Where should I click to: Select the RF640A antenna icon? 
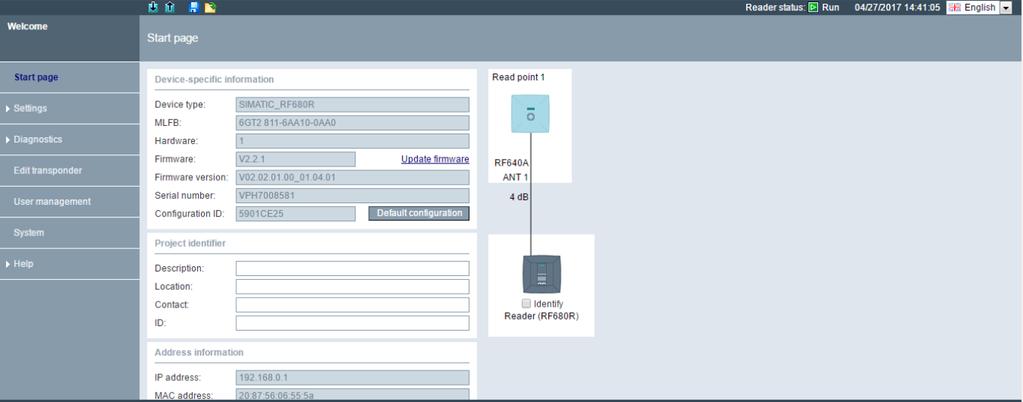[530, 114]
